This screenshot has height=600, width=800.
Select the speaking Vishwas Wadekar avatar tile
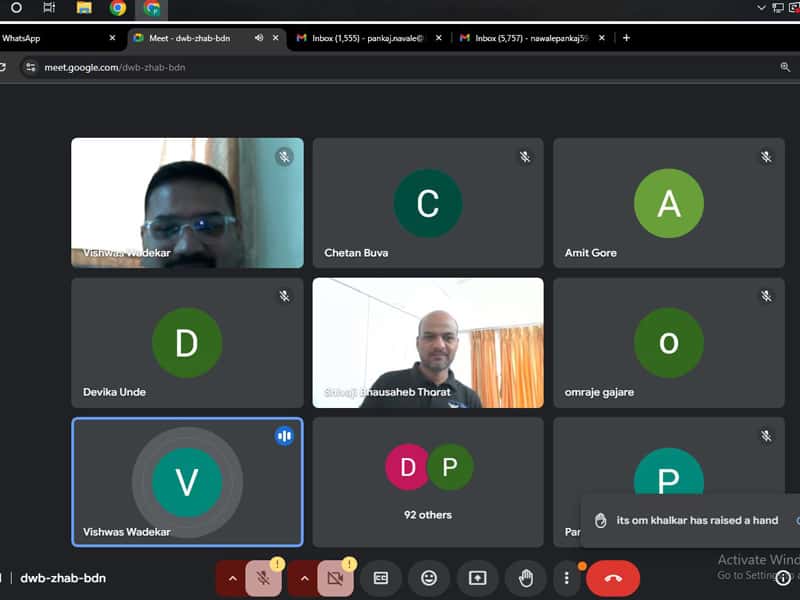click(187, 482)
